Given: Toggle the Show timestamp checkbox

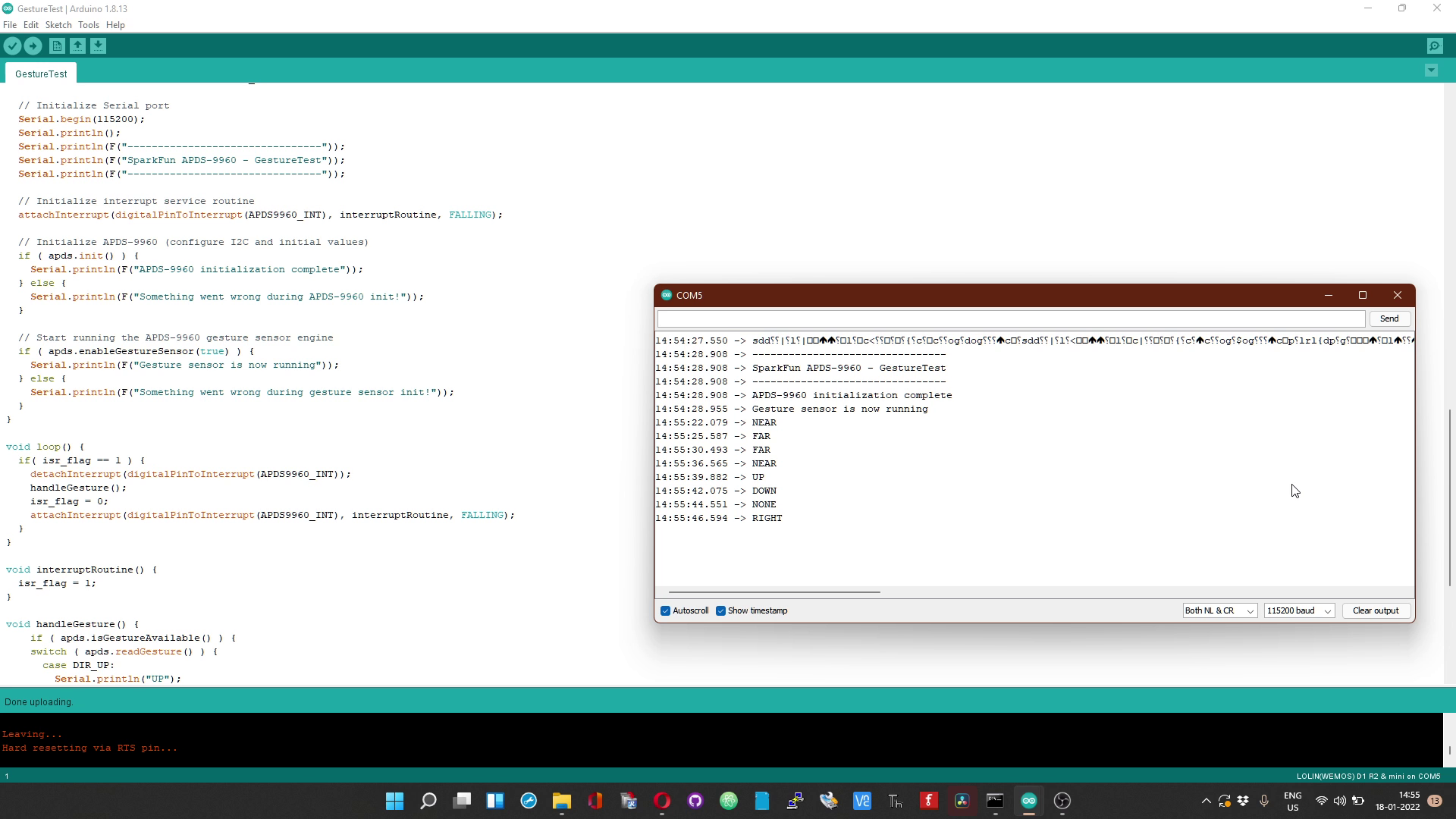Looking at the screenshot, I should (x=720, y=611).
